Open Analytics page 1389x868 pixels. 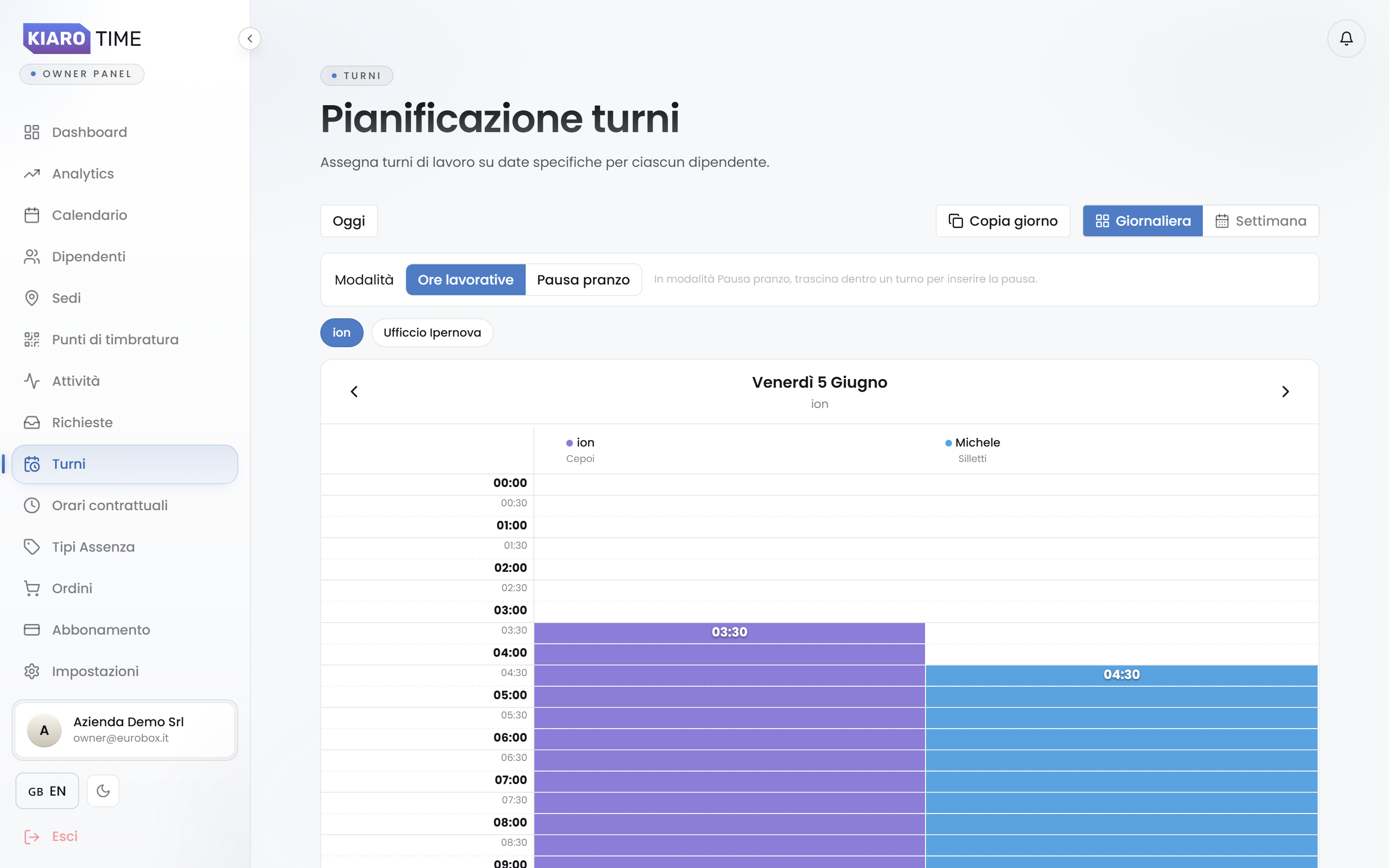click(124, 174)
